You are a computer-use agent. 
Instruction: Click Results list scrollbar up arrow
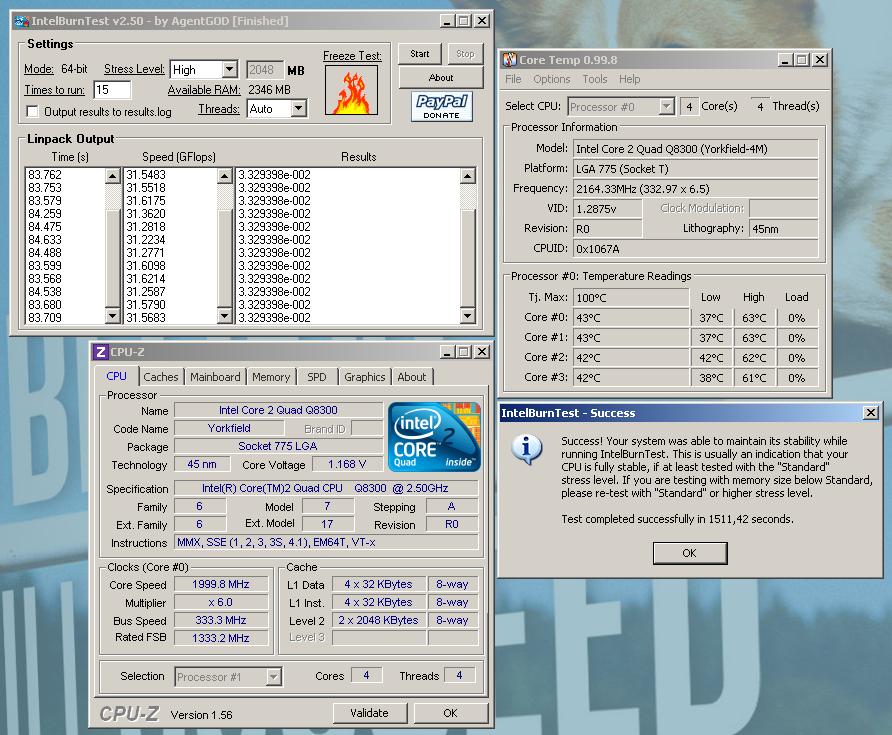pyautogui.click(x=468, y=175)
